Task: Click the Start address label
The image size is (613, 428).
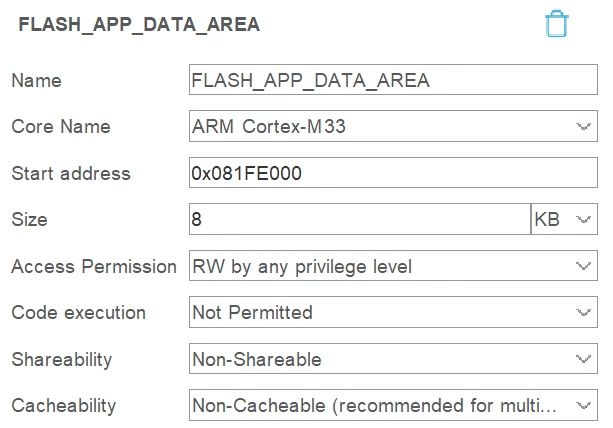Action: click(71, 173)
